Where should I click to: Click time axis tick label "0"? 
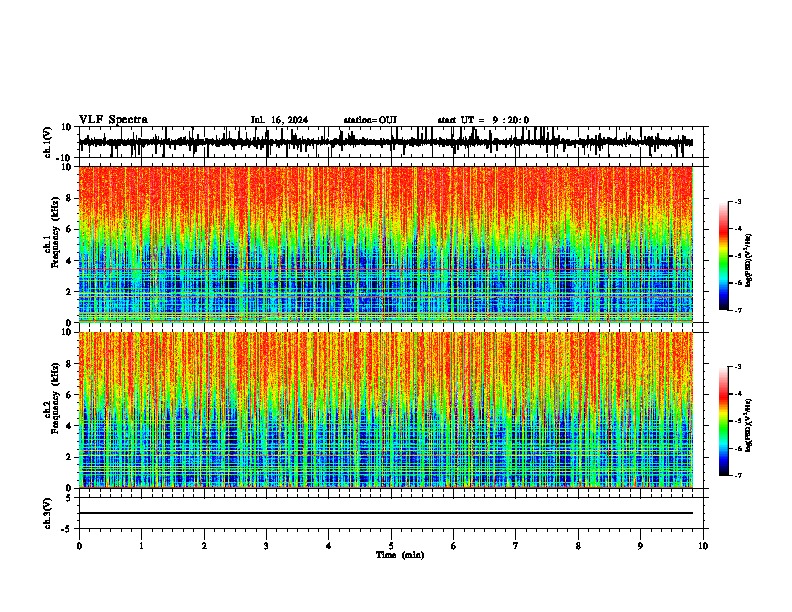coord(79,546)
